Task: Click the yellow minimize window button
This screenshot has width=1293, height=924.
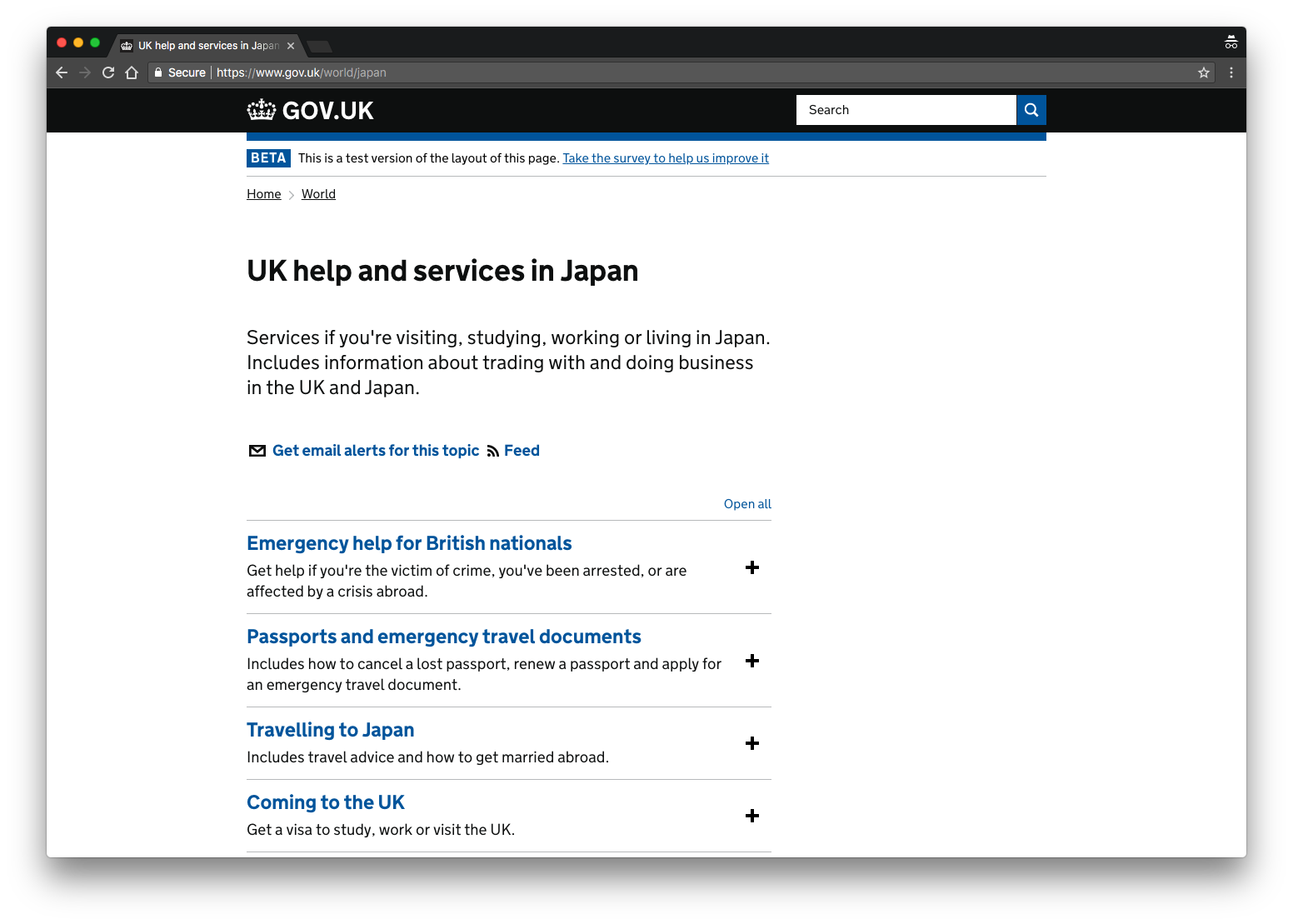Action: pos(78,42)
